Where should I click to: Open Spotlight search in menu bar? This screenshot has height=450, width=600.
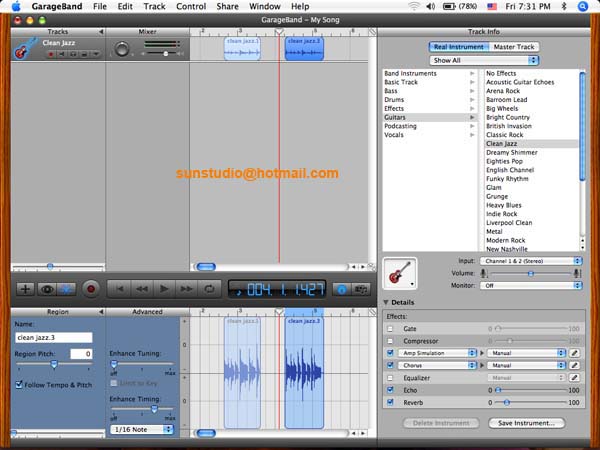[x=582, y=7]
